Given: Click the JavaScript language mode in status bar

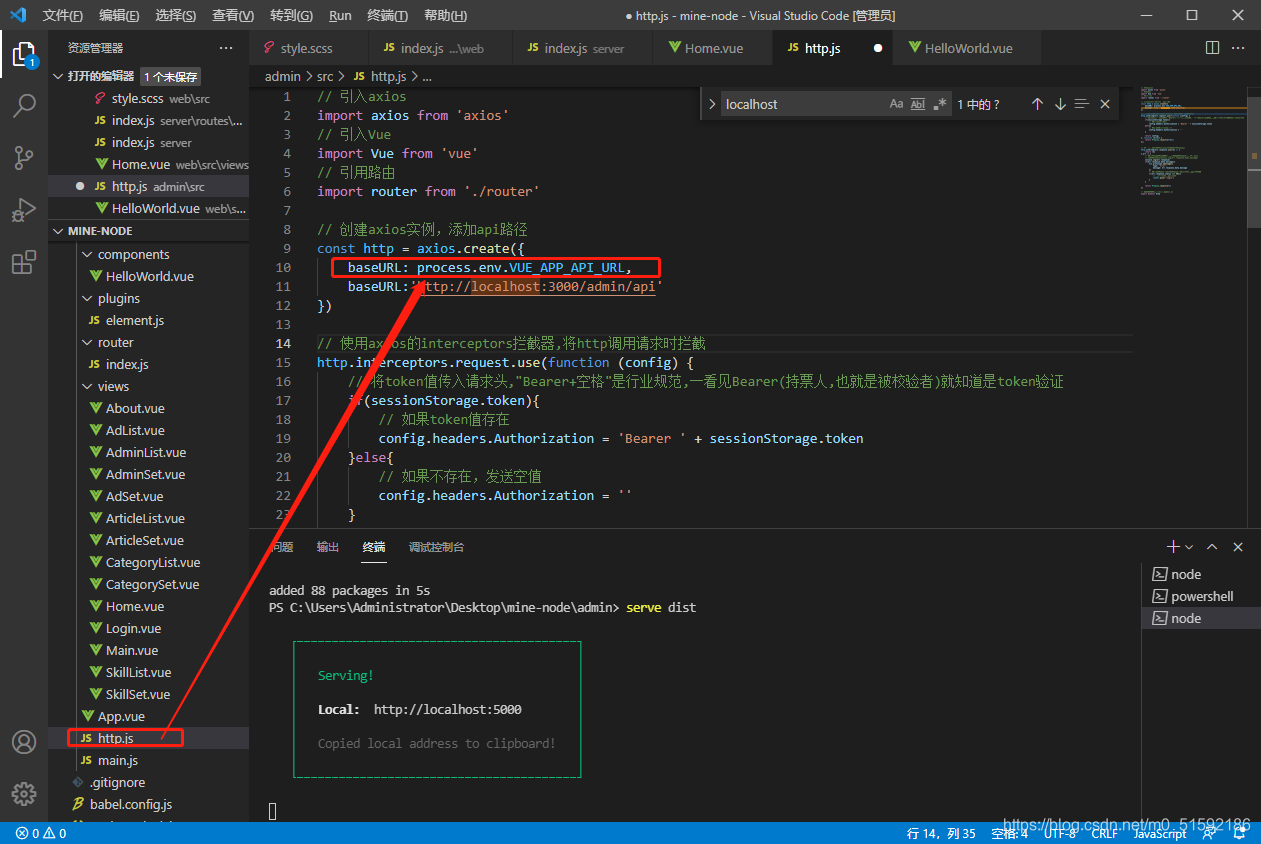Looking at the screenshot, I should click(1160, 833).
